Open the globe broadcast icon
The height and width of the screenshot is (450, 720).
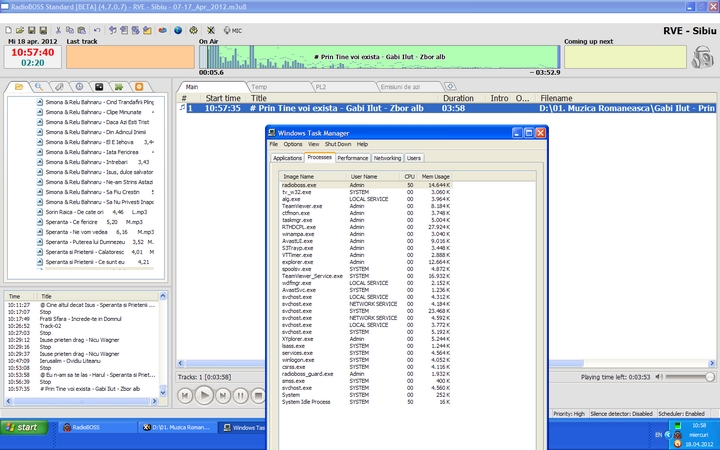(178, 30)
